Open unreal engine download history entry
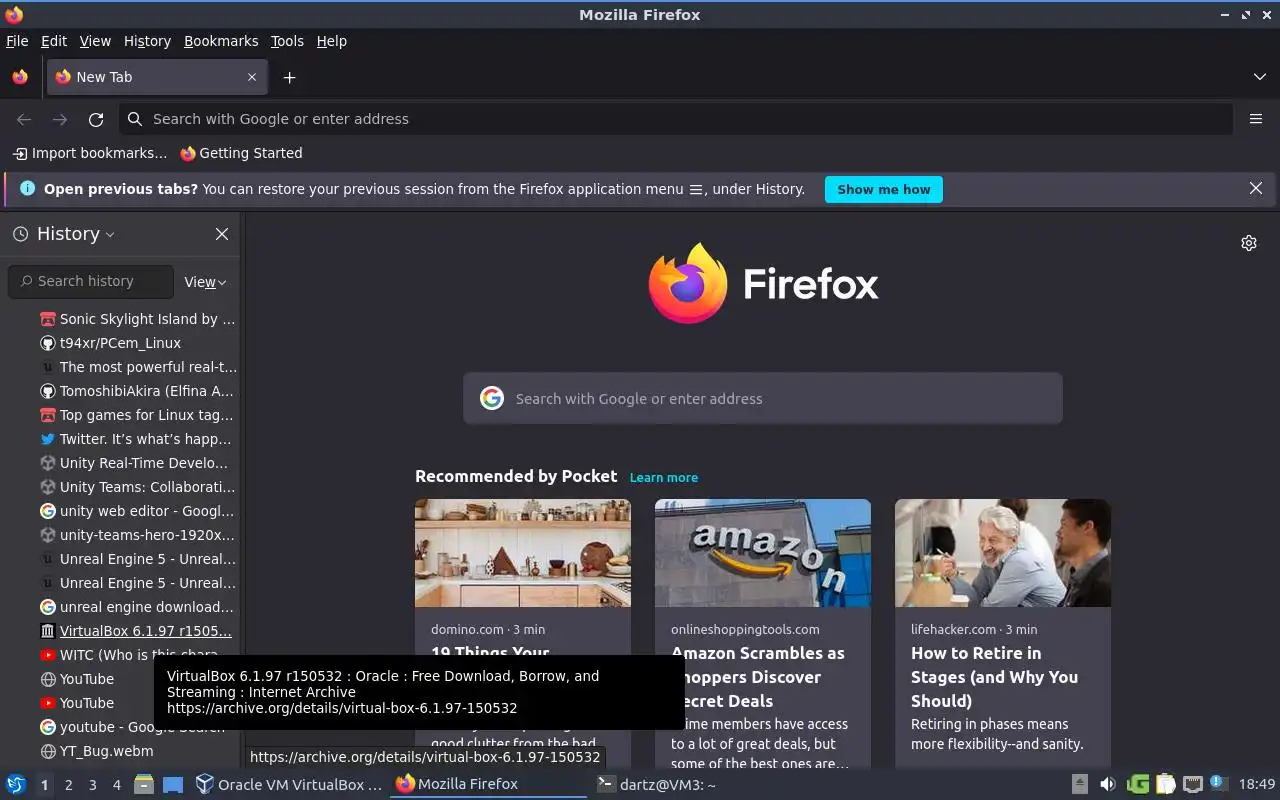This screenshot has height=800, width=1280. pos(138,607)
